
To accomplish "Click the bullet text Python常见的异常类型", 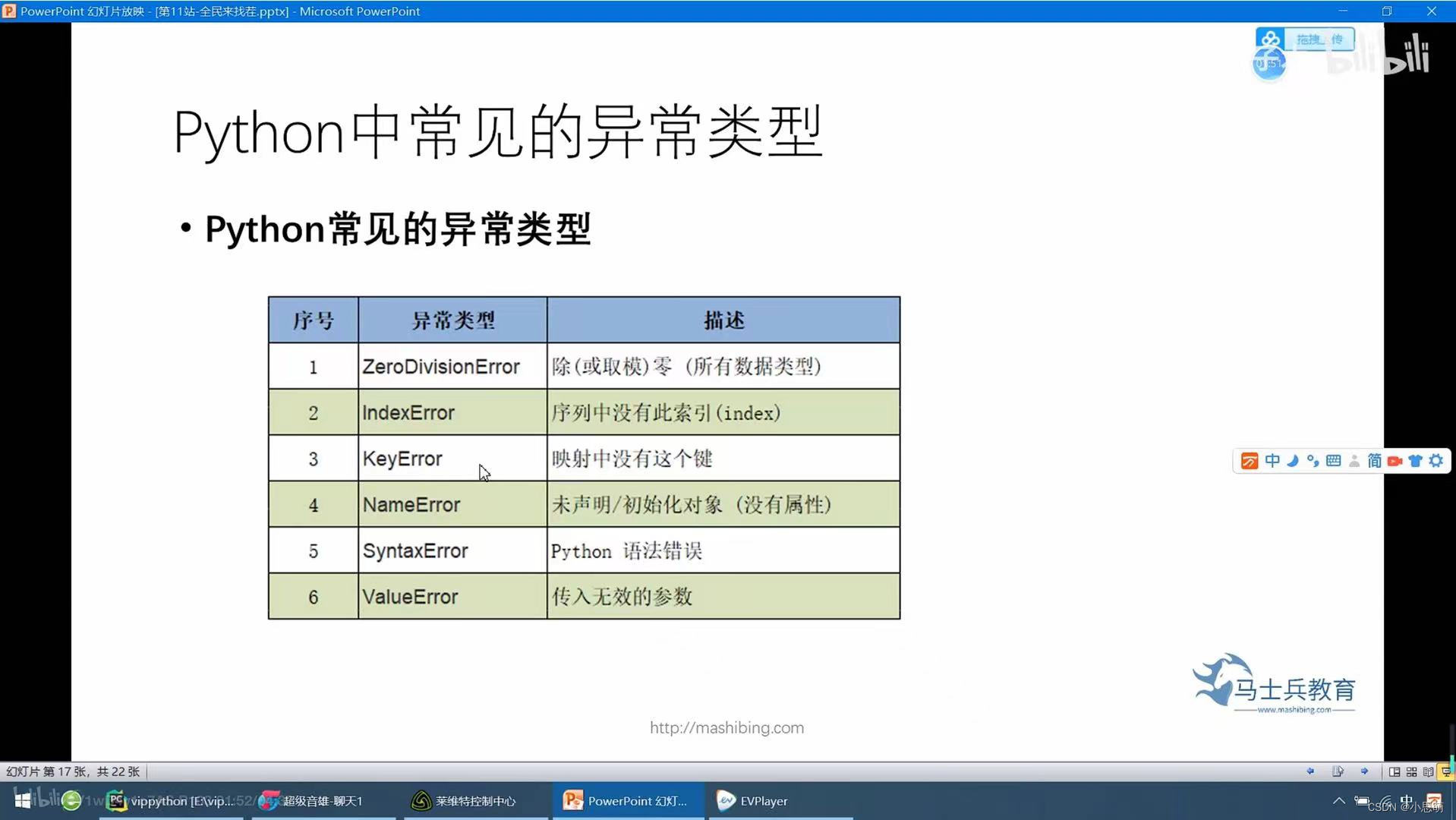I will pyautogui.click(x=398, y=229).
